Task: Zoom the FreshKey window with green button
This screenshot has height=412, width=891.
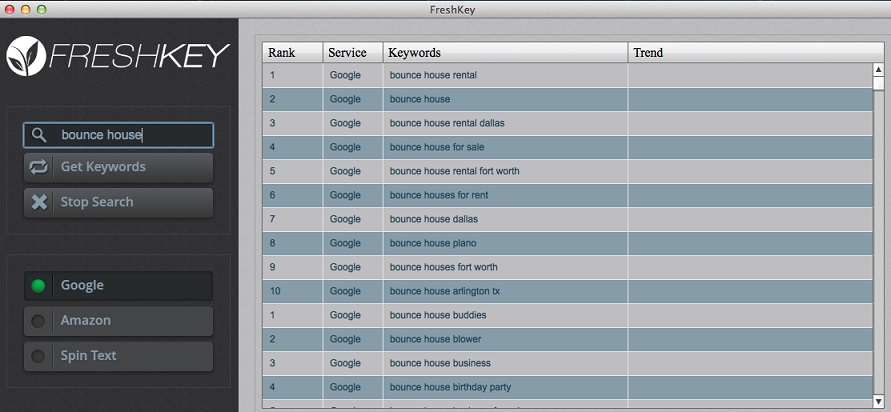Action: click(x=41, y=9)
